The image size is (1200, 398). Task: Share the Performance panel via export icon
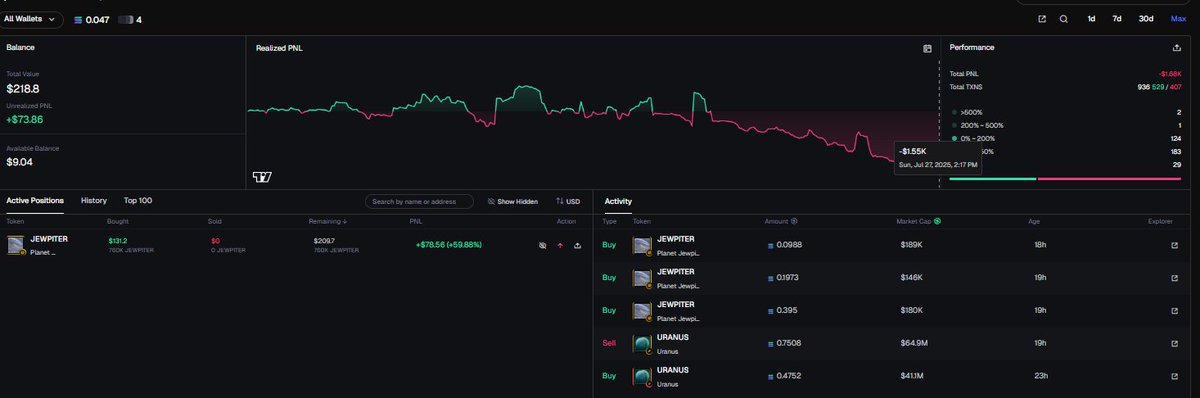coord(1177,47)
